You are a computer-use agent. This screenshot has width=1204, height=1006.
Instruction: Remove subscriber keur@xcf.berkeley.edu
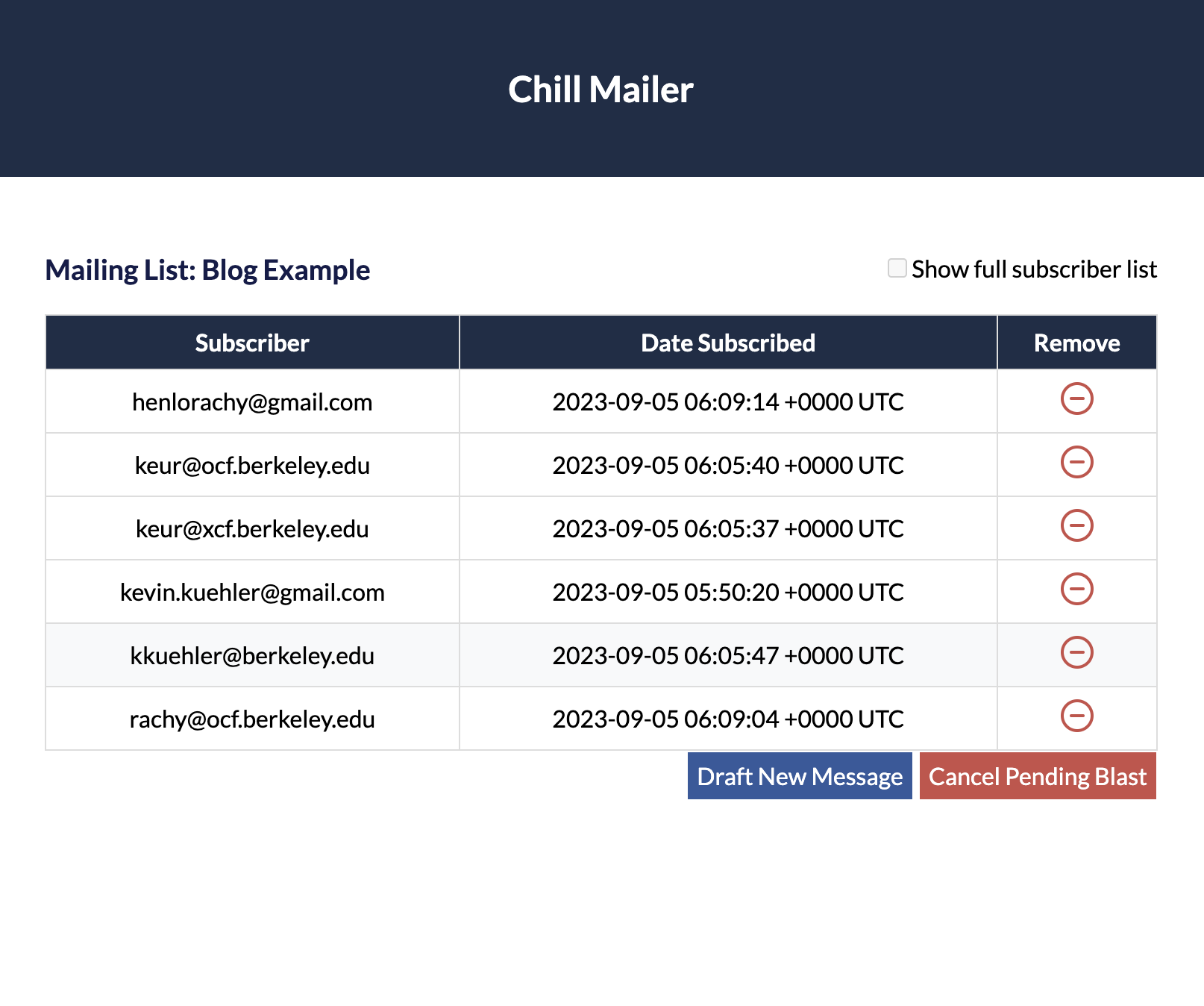point(1076,525)
